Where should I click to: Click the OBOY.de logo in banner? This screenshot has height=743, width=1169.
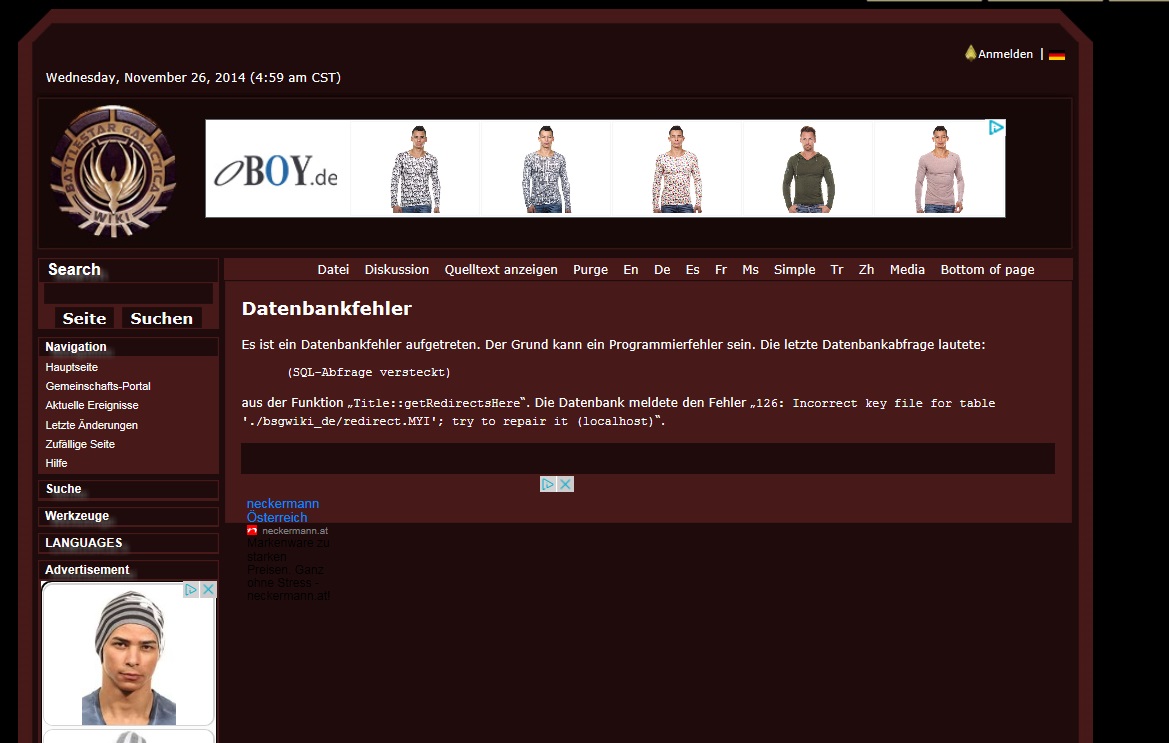coord(277,172)
